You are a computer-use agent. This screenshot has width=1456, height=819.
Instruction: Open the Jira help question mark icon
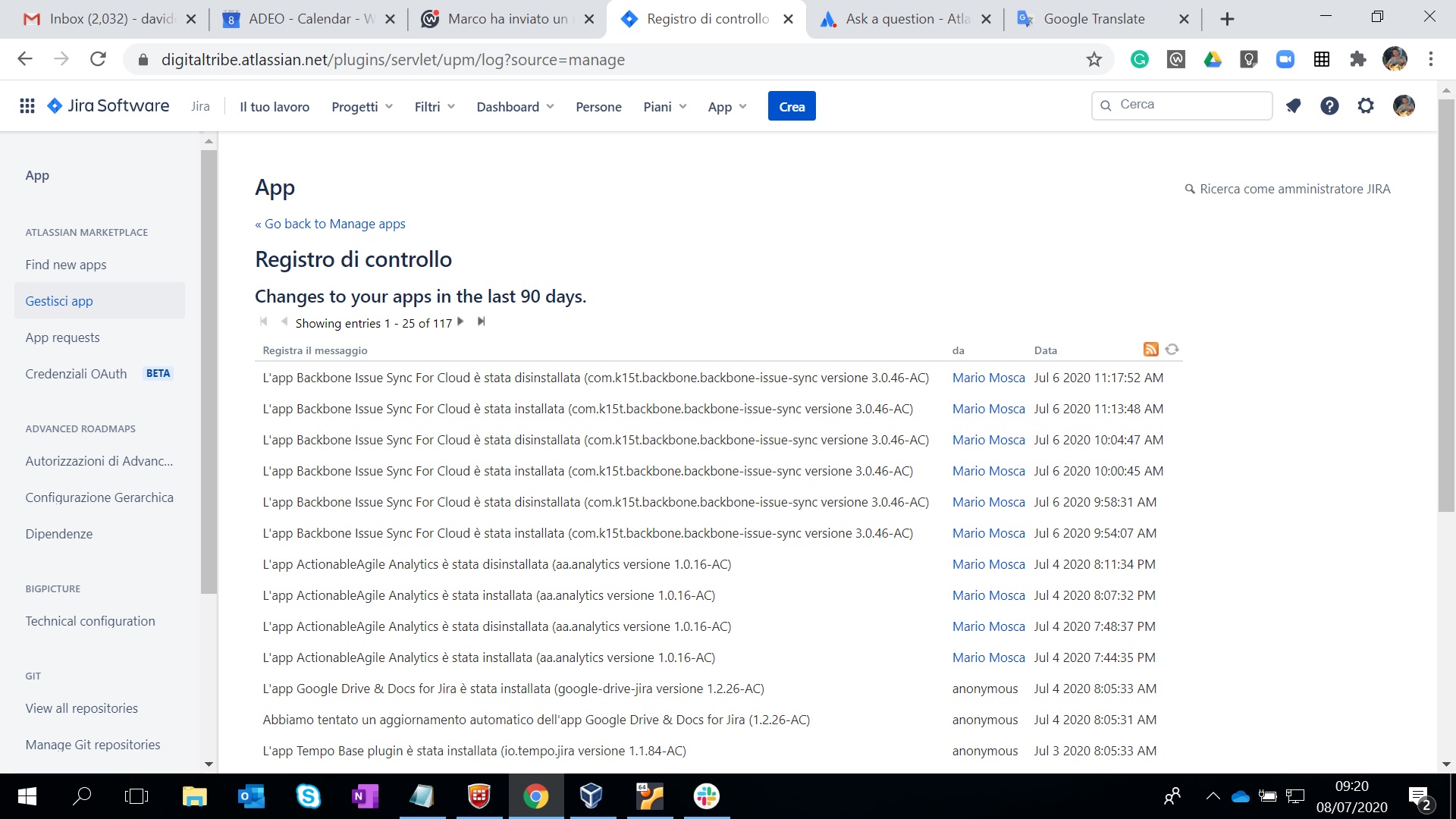[x=1329, y=106]
